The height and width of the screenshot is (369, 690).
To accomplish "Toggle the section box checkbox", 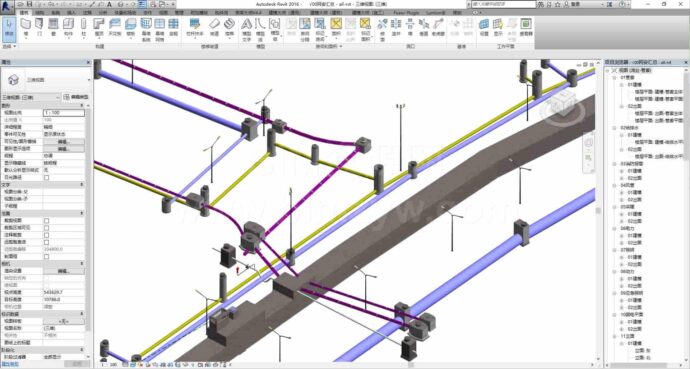I will [46, 256].
